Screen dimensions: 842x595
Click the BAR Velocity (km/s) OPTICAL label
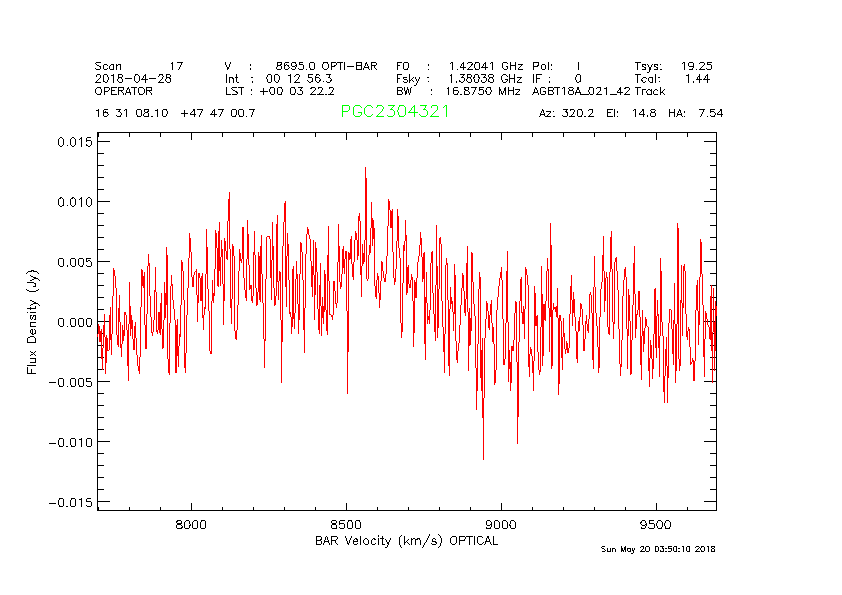point(404,541)
